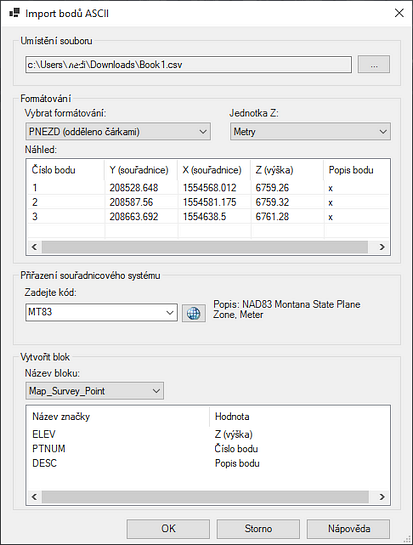413x545 pixels.
Task: Cancel with the Storno button
Action: (x=258, y=529)
